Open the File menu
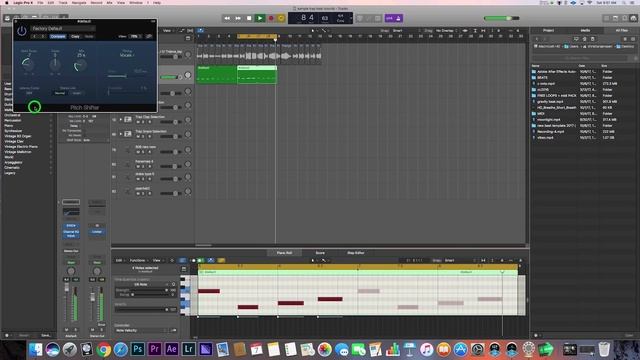 (40, 2)
